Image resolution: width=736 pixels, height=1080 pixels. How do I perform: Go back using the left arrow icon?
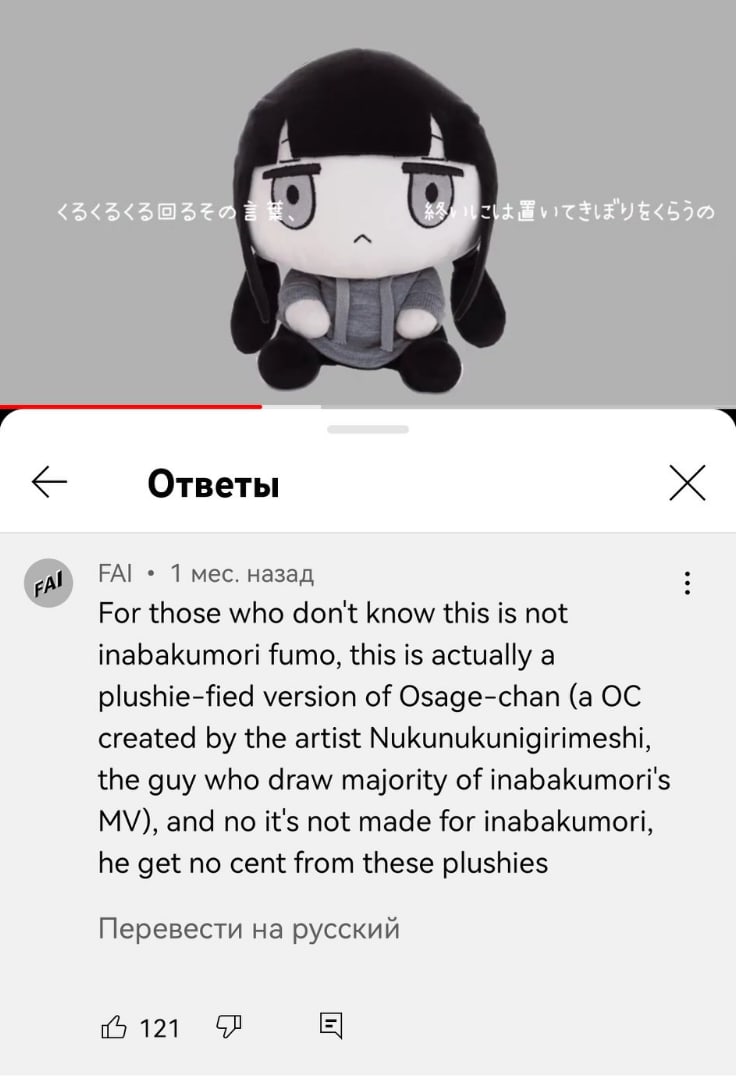pos(49,482)
